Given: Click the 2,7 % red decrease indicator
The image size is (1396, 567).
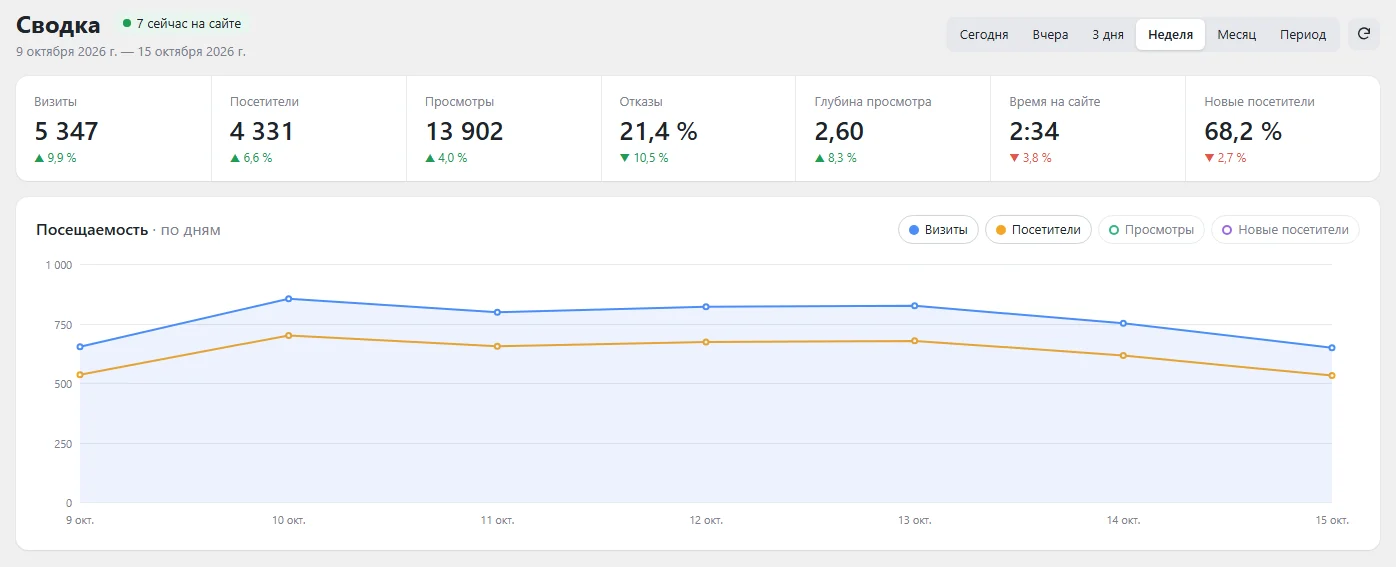Looking at the screenshot, I should click(1225, 158).
